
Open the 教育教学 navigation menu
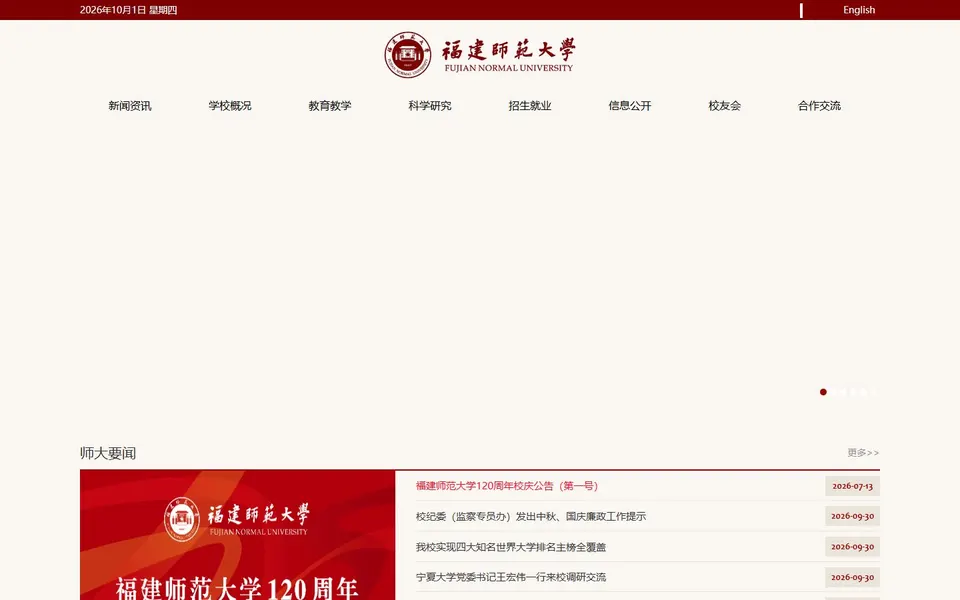pyautogui.click(x=330, y=106)
